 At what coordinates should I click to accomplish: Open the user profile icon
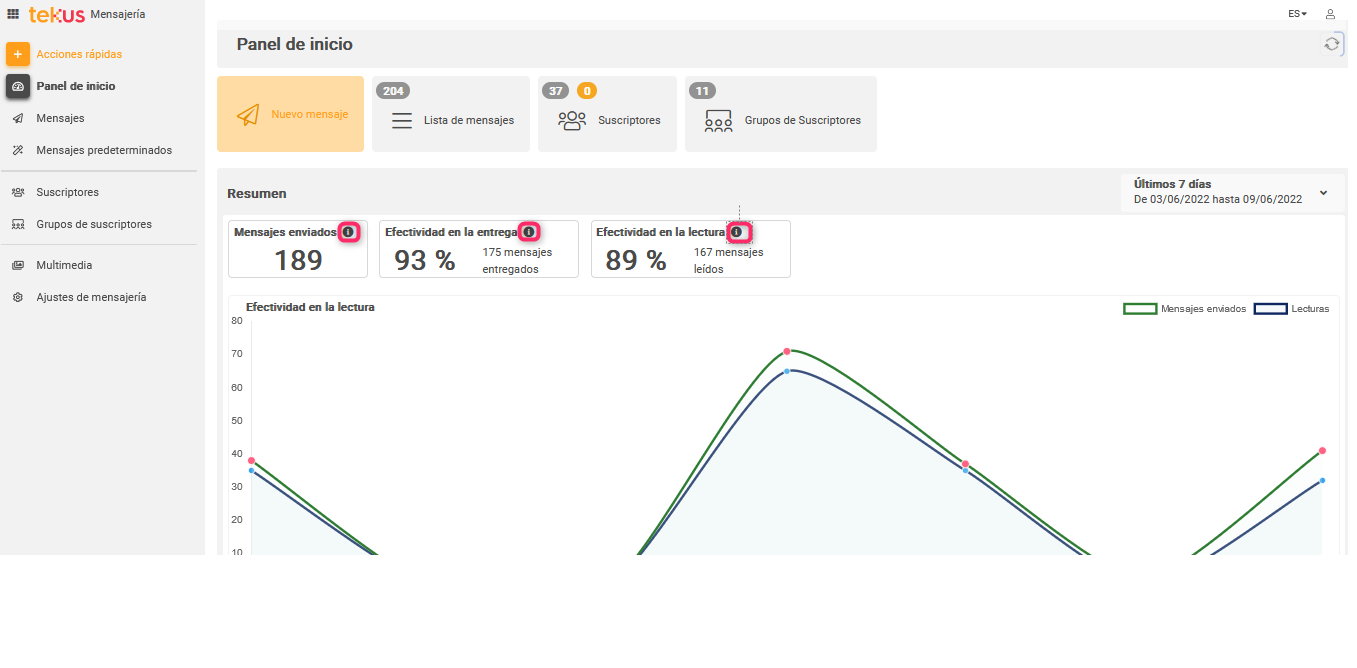tap(1330, 14)
